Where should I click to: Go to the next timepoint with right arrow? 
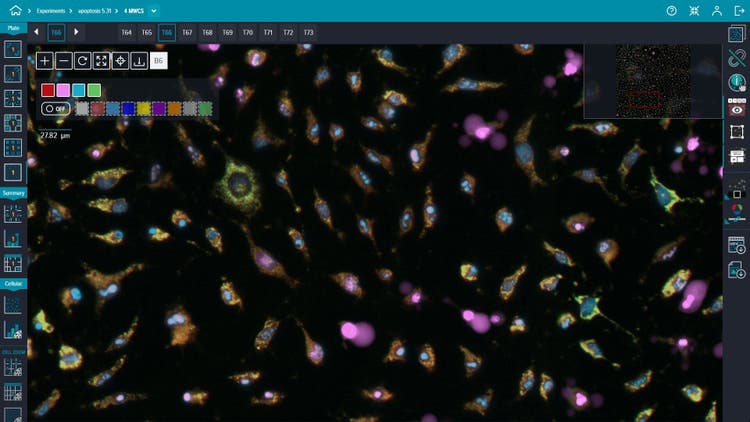point(76,32)
